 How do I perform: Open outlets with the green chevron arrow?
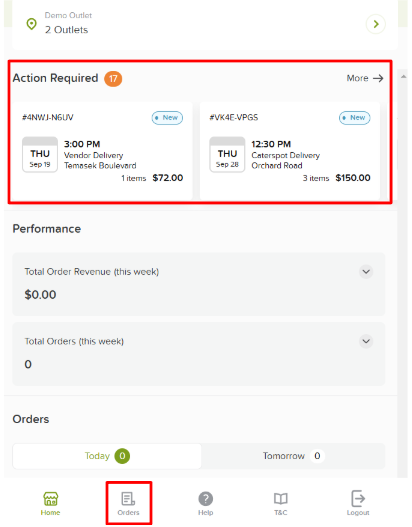pyautogui.click(x=376, y=24)
